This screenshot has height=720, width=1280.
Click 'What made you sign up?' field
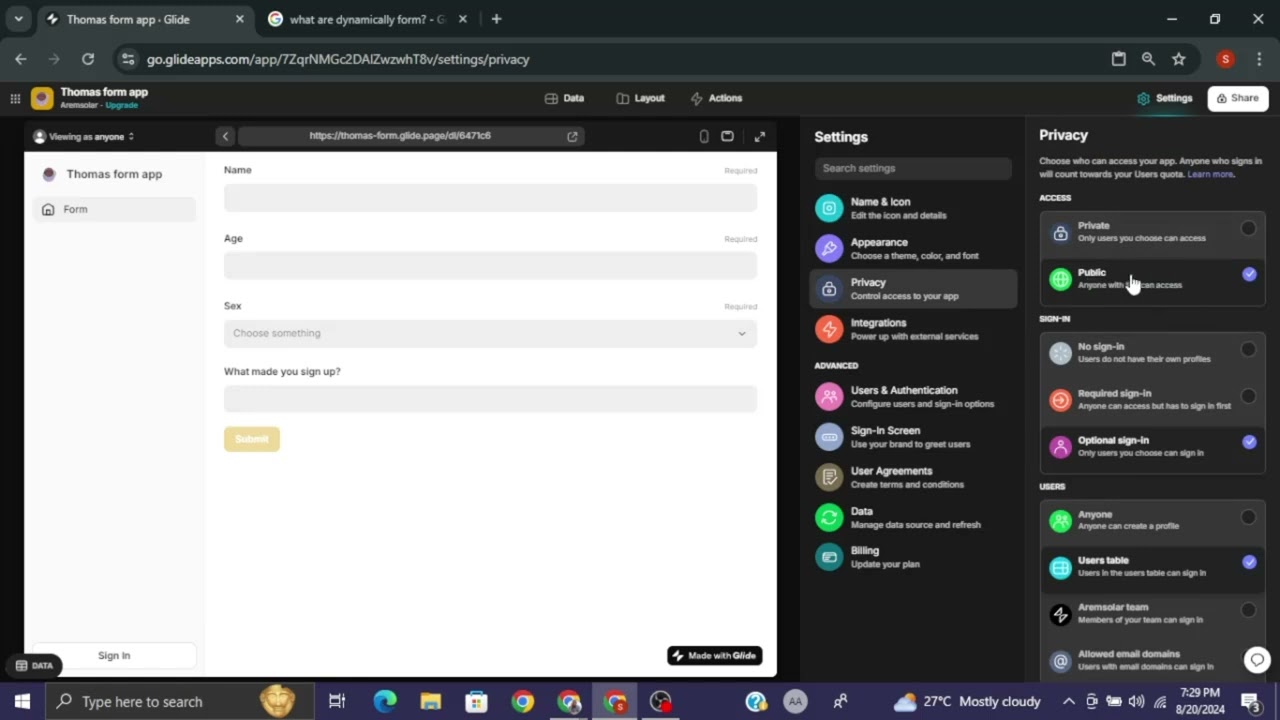pyautogui.click(x=490, y=399)
